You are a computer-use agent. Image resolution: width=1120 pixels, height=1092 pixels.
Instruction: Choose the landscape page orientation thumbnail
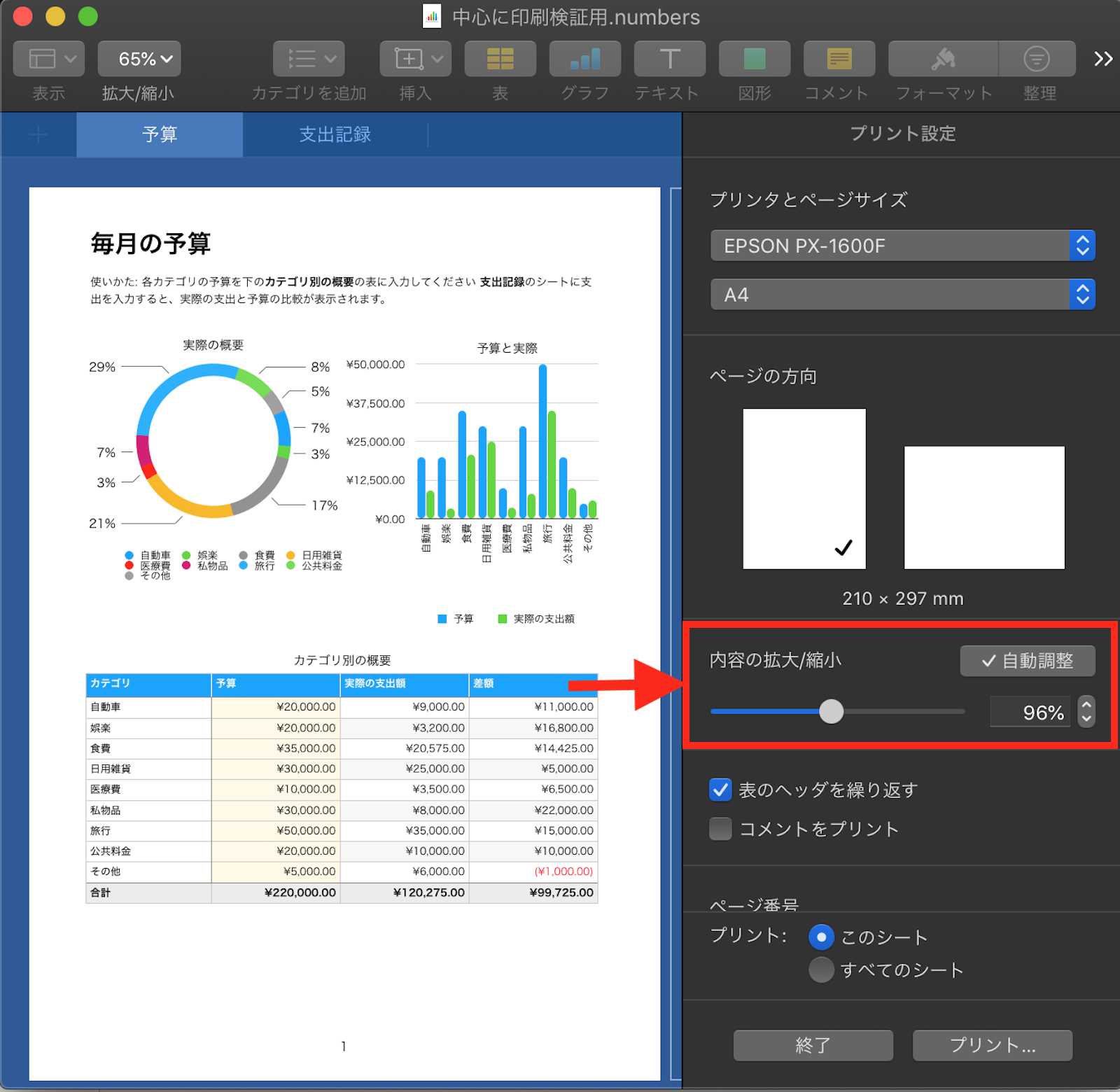point(983,507)
